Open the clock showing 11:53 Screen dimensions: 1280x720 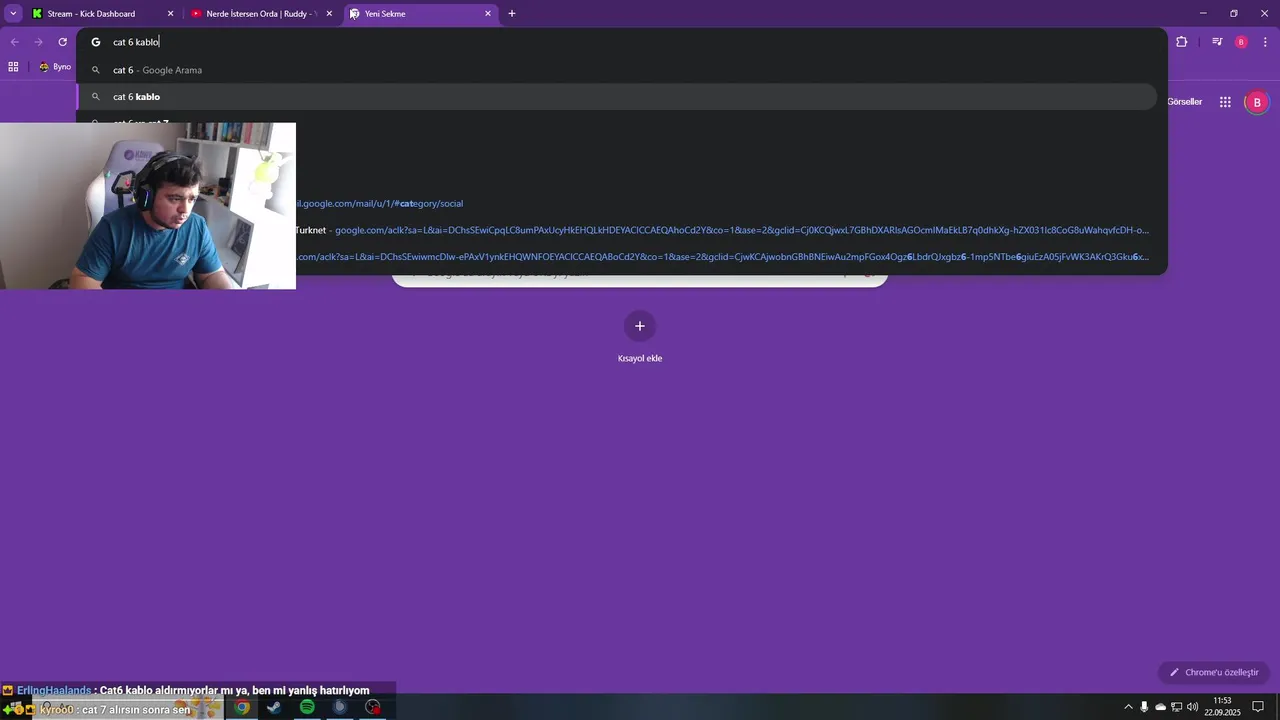click(1222, 706)
